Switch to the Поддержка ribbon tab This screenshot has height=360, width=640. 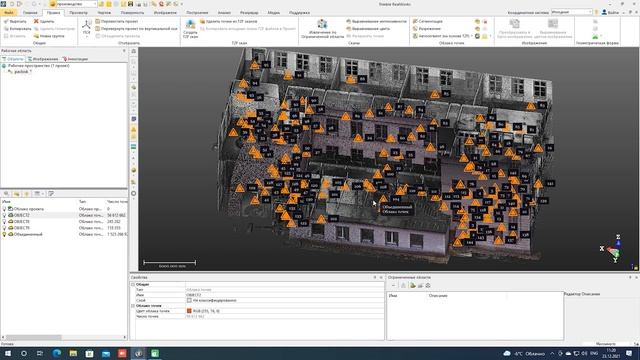coord(299,13)
